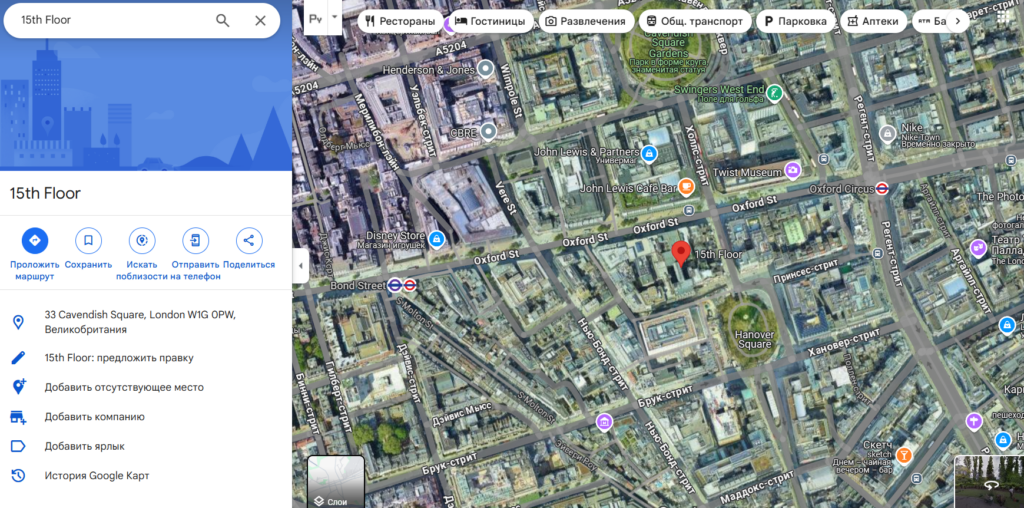Save the place with Сохранить icon

[x=88, y=240]
